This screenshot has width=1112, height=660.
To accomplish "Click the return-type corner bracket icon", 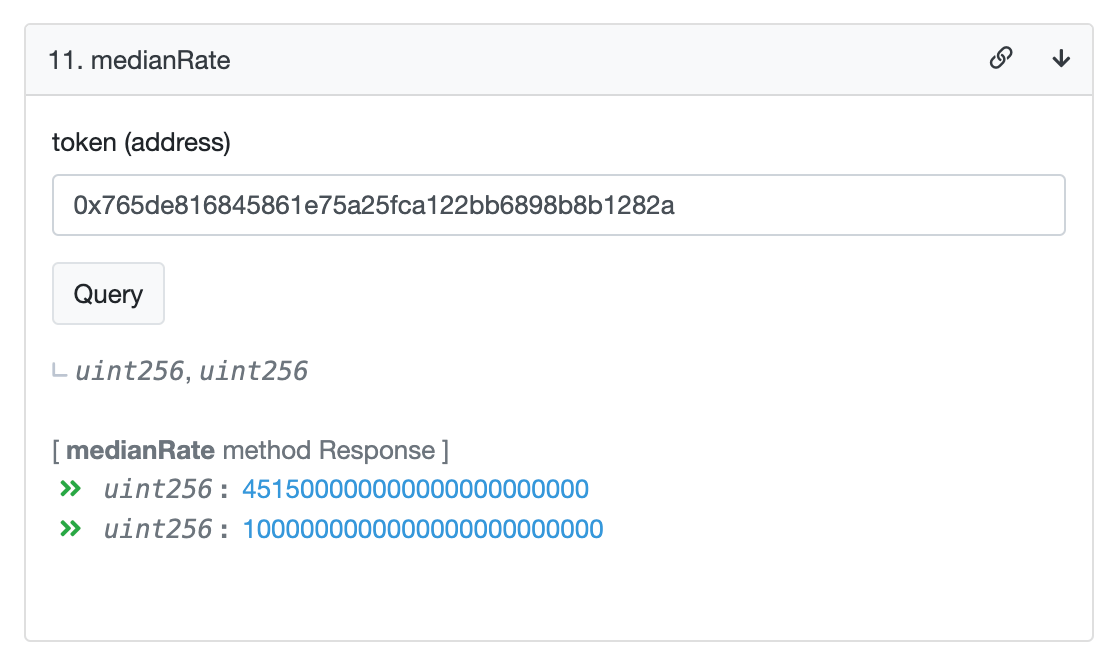I will 60,370.
